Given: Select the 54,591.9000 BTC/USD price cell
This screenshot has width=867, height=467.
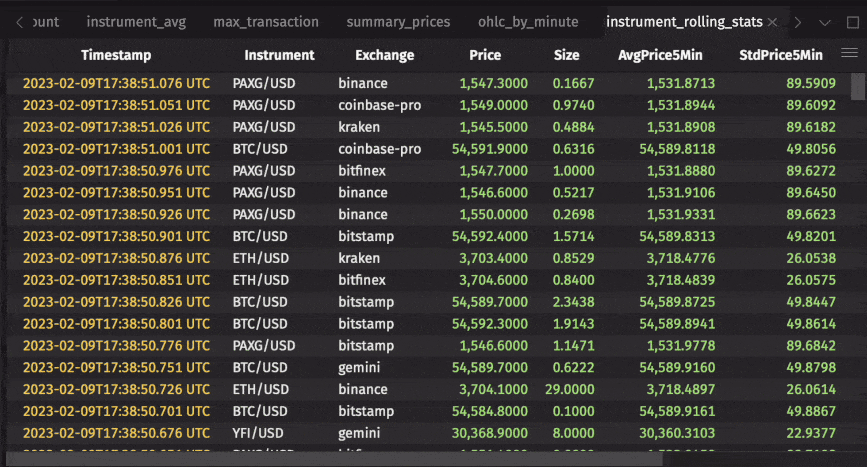Looking at the screenshot, I should tap(490, 149).
